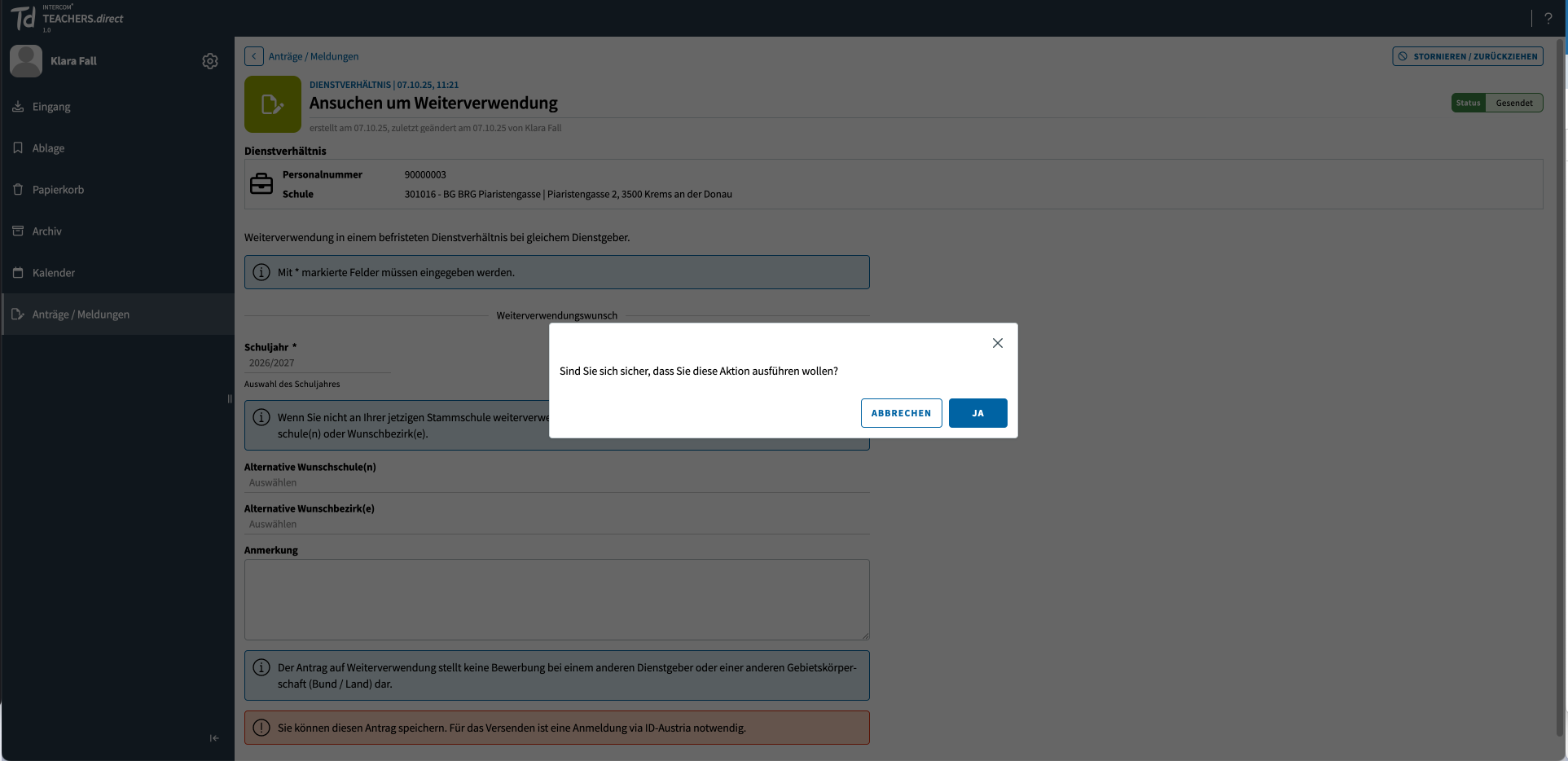Confirm the action with the JA button
The width and height of the screenshot is (1568, 761).
click(977, 413)
